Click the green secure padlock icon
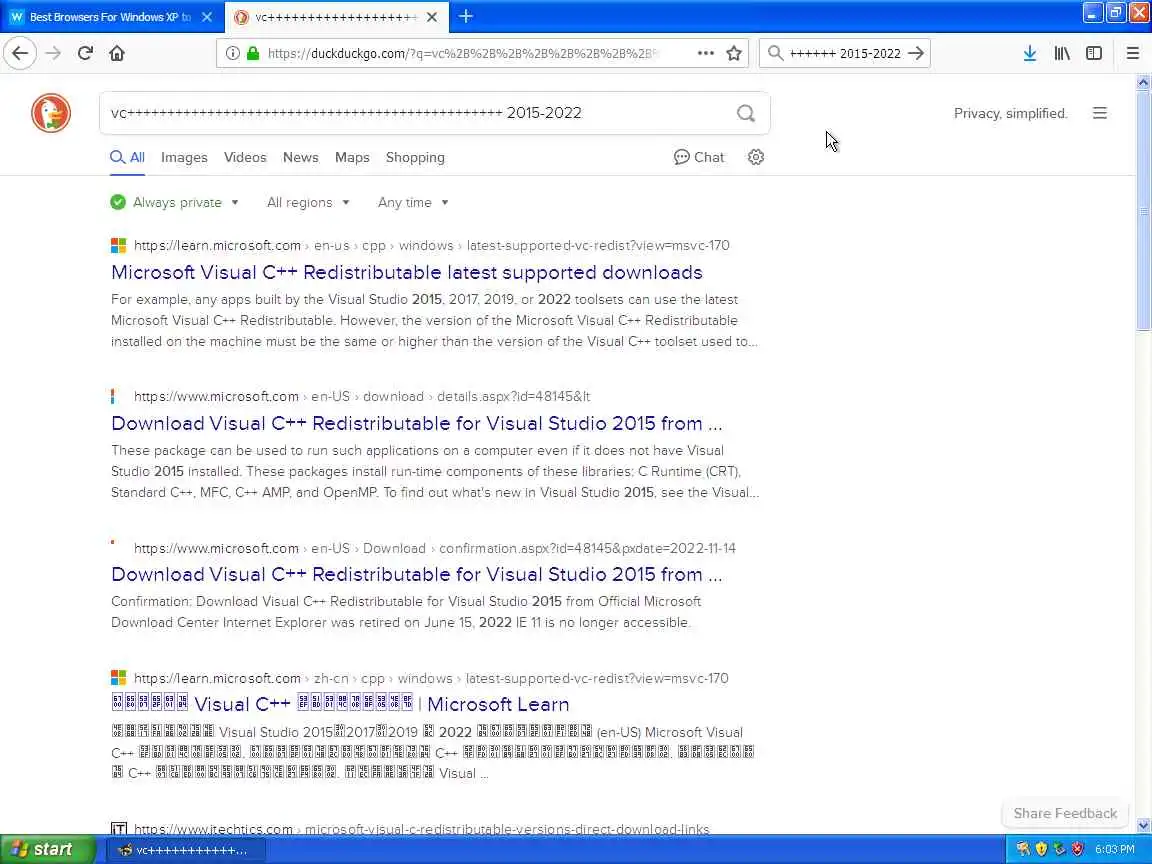This screenshot has height=864, width=1152. (253, 53)
